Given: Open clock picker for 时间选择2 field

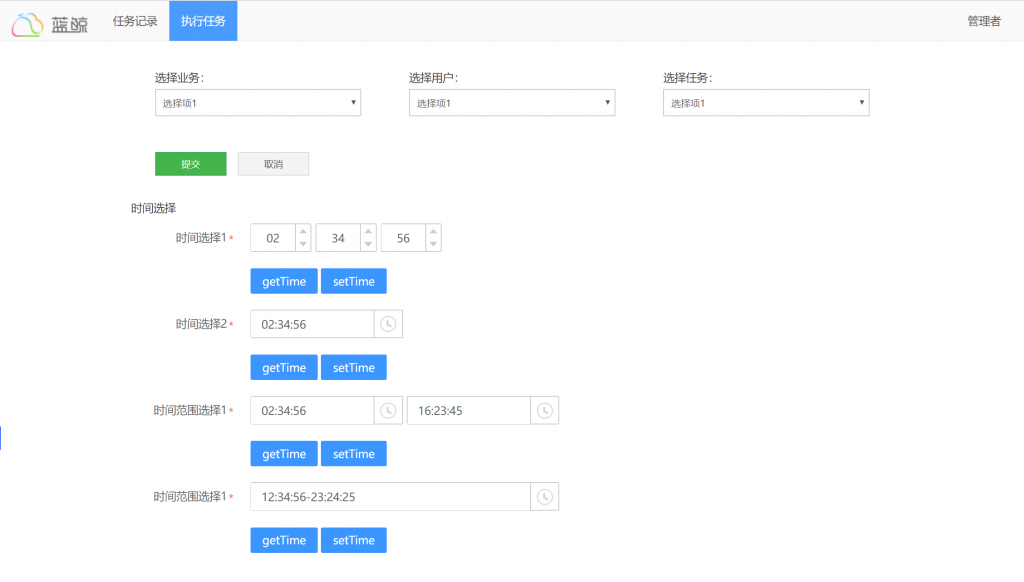Looking at the screenshot, I should click(x=388, y=324).
